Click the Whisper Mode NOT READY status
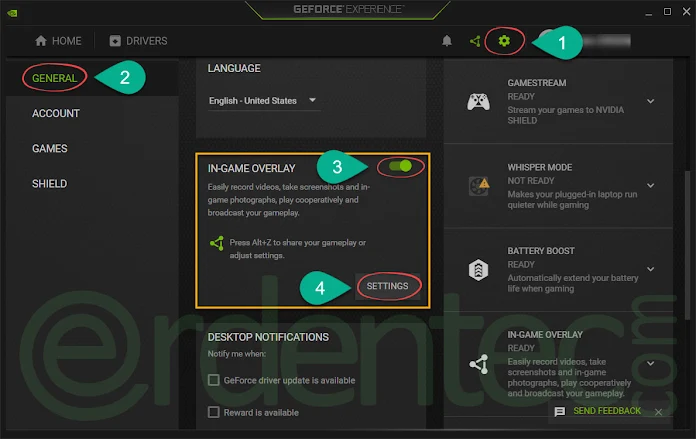The image size is (696, 439). (531, 181)
